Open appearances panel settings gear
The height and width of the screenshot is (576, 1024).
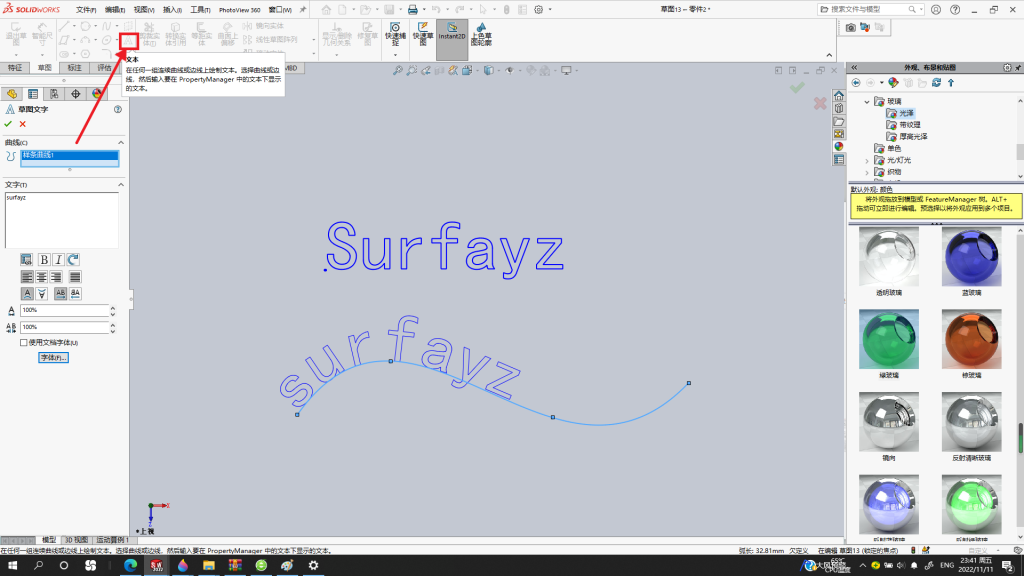coord(1007,67)
